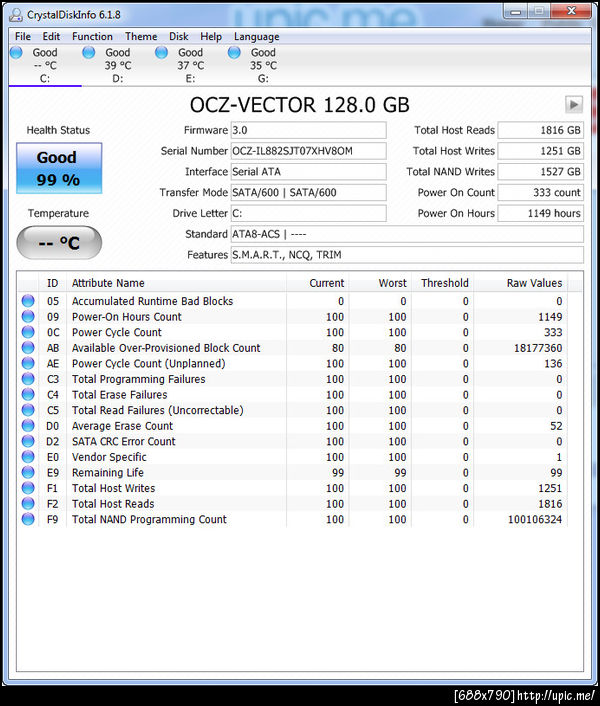This screenshot has height=706, width=600.
Task: Click status orb for Total Host Reads row F2
Action: pos(28,504)
